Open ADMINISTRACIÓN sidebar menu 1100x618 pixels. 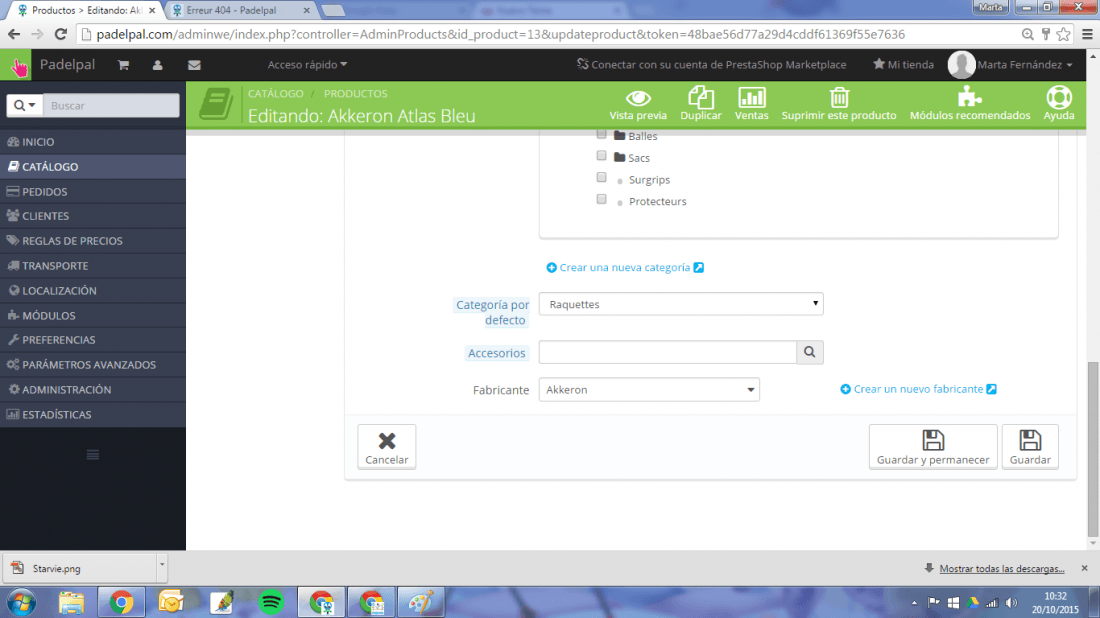(x=93, y=389)
